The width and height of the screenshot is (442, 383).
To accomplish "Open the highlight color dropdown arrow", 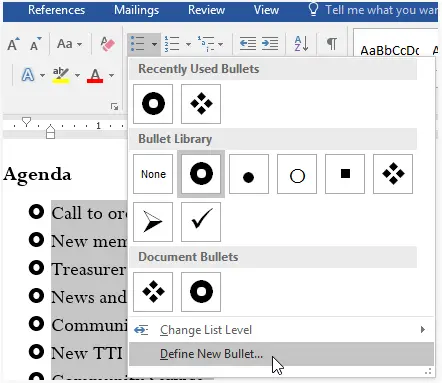I will [x=77, y=75].
